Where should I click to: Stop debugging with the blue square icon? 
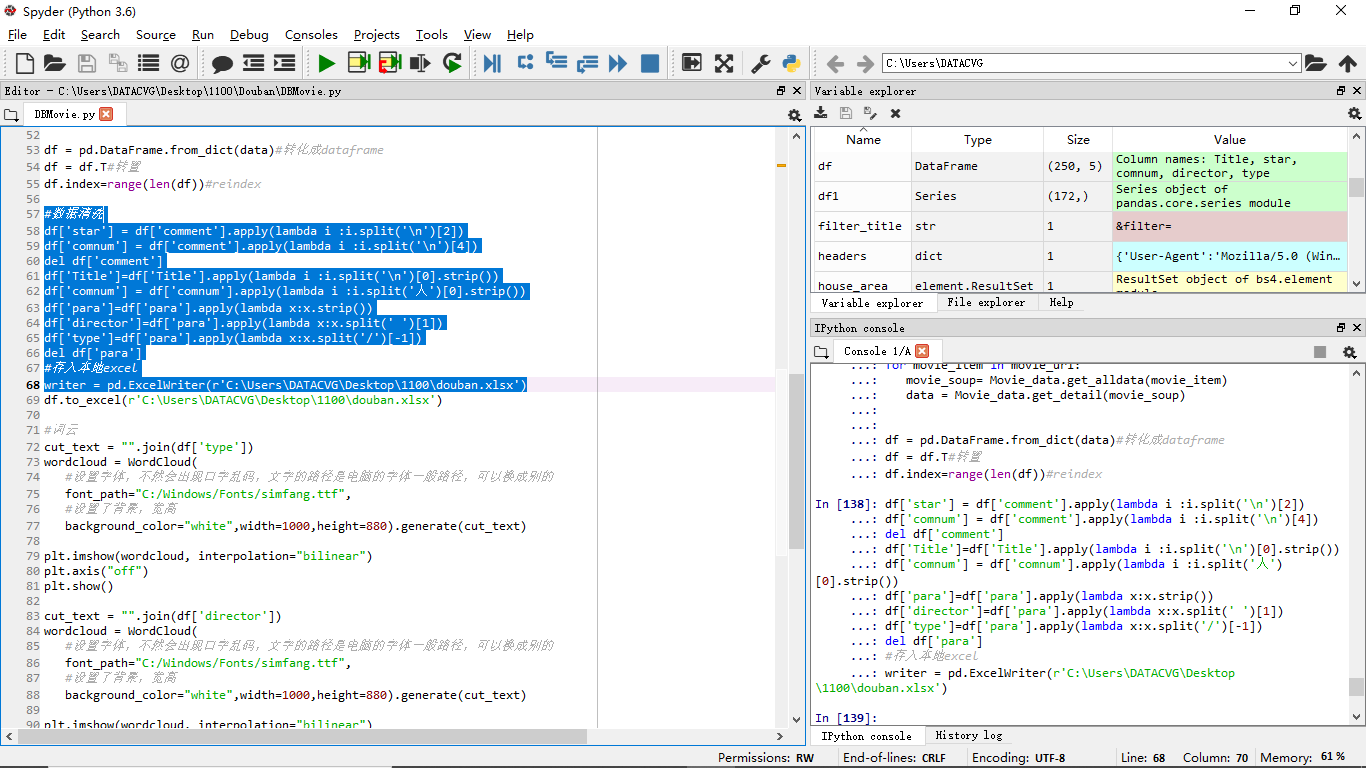click(x=650, y=63)
